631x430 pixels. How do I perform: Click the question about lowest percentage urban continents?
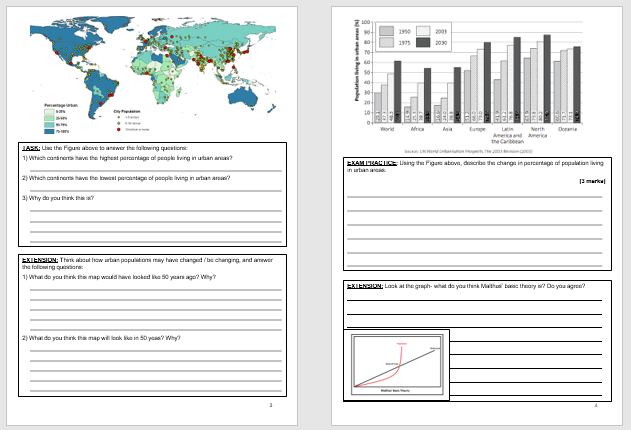(126, 178)
